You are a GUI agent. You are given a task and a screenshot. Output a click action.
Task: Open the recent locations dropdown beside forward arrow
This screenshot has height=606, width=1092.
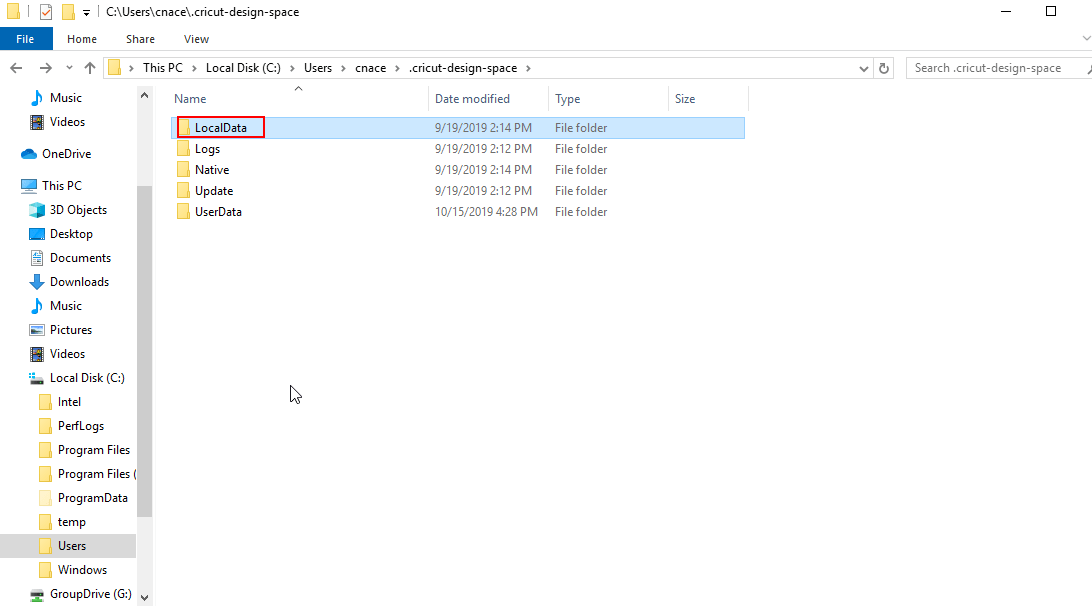pos(68,67)
